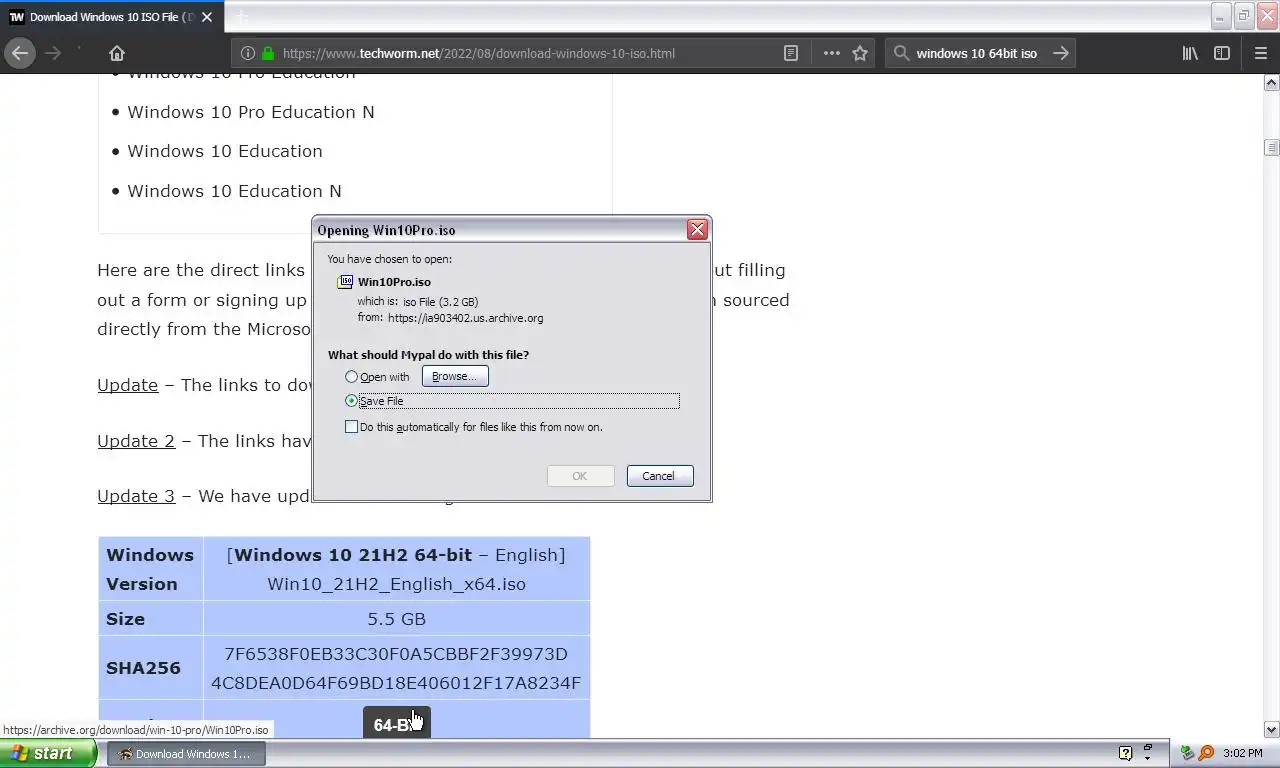Click 'Win10Pro.iso' filename in the dialog
This screenshot has height=768, width=1280.
[394, 282]
